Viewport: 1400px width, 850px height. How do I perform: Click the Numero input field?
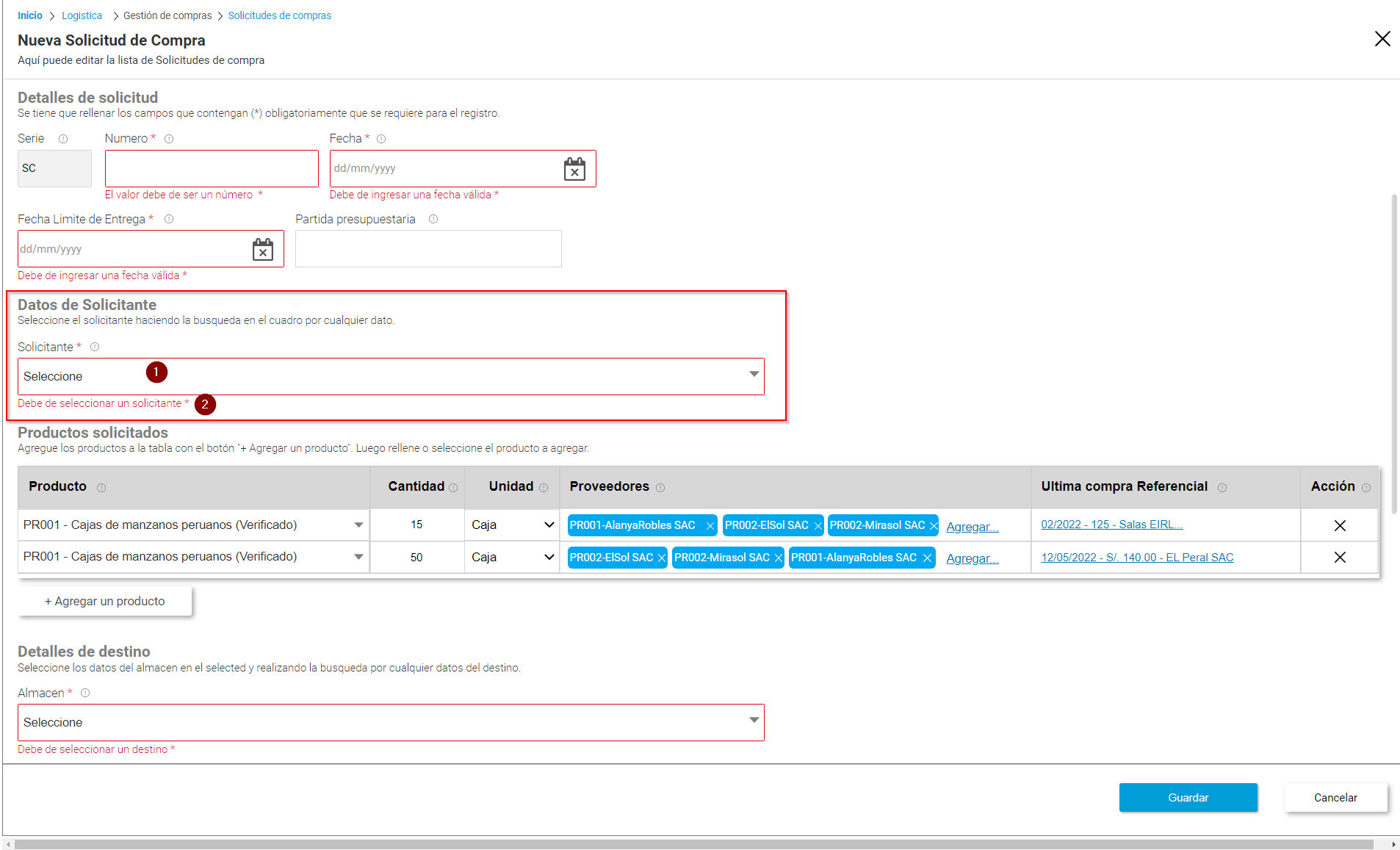212,168
